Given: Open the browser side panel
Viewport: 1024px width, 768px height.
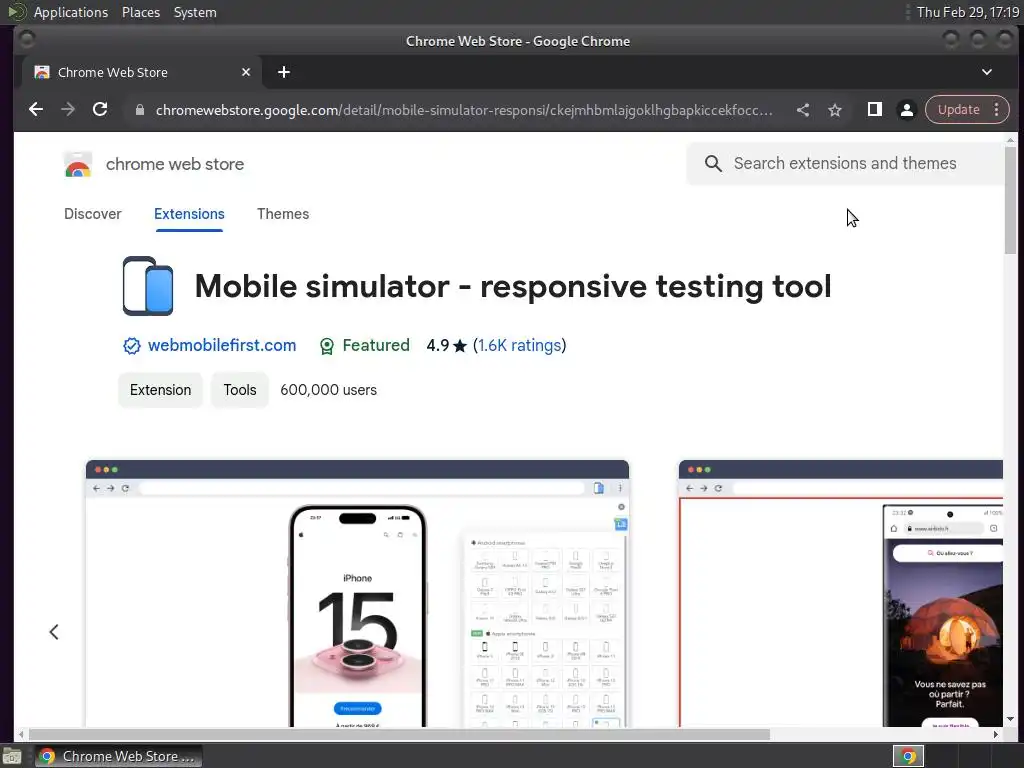Looking at the screenshot, I should 874,110.
